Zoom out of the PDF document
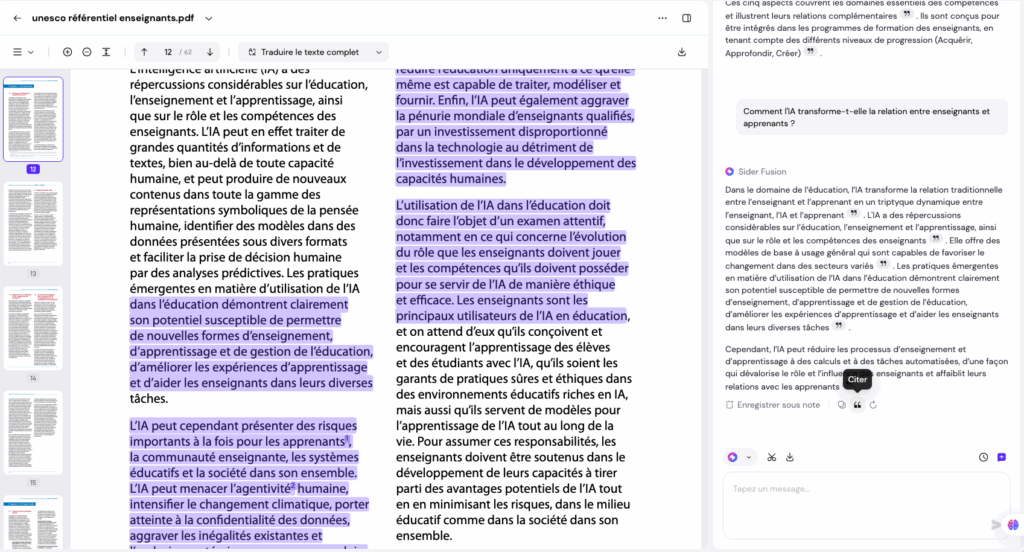This screenshot has height=552, width=1024. [87, 52]
